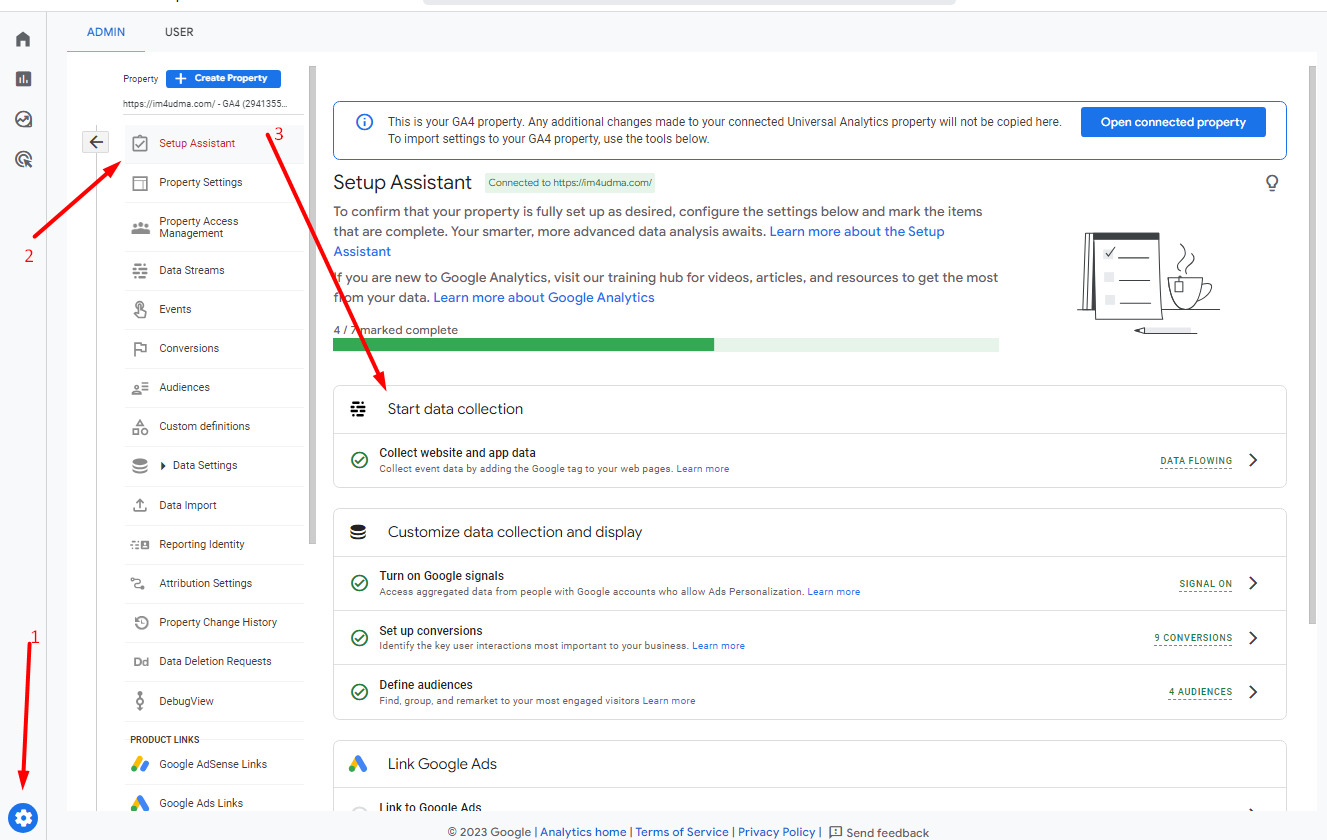Screen dimensions: 1327x840
Task: Click the Create Property button
Action: tap(223, 78)
